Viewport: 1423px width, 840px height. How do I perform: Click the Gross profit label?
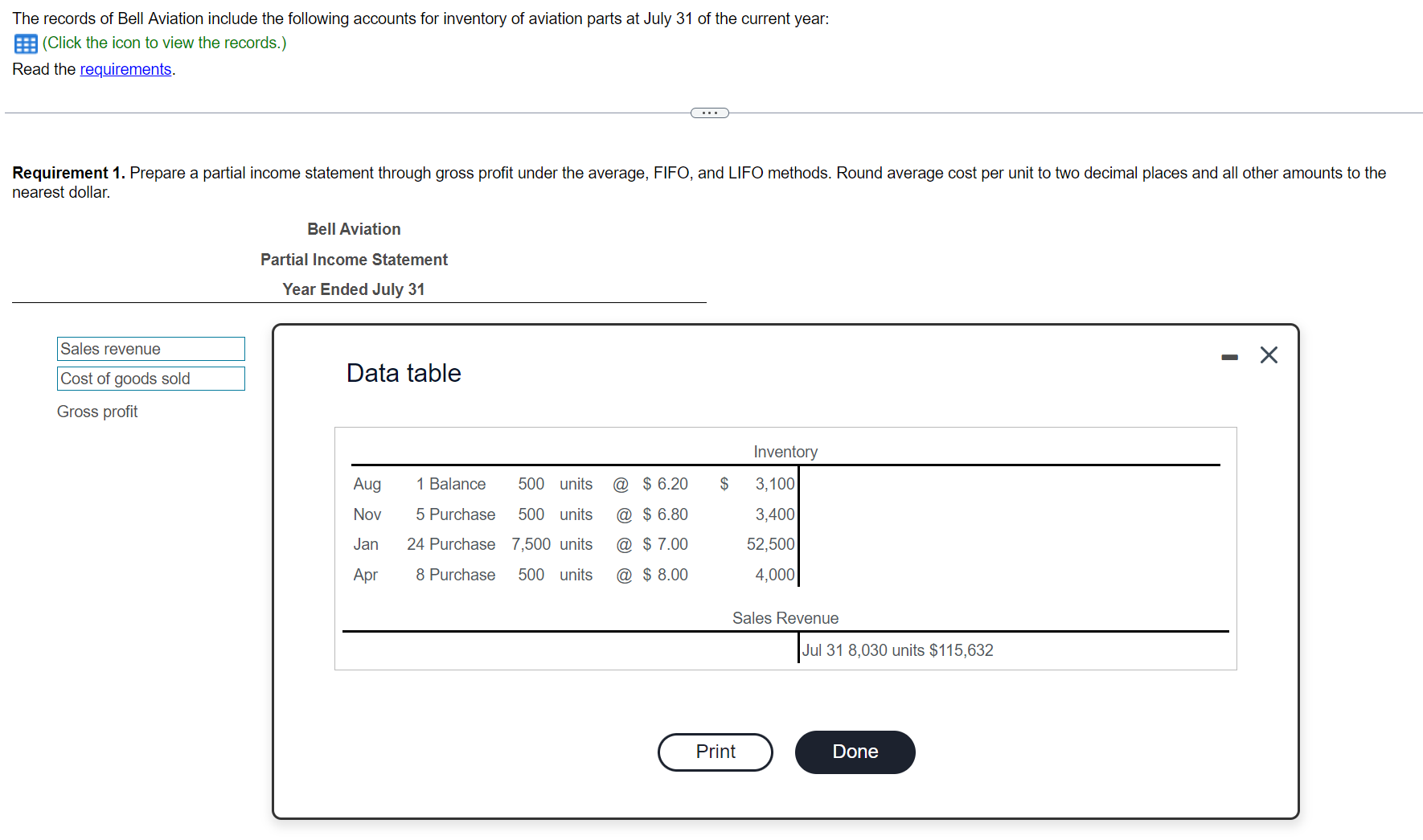[x=96, y=411]
